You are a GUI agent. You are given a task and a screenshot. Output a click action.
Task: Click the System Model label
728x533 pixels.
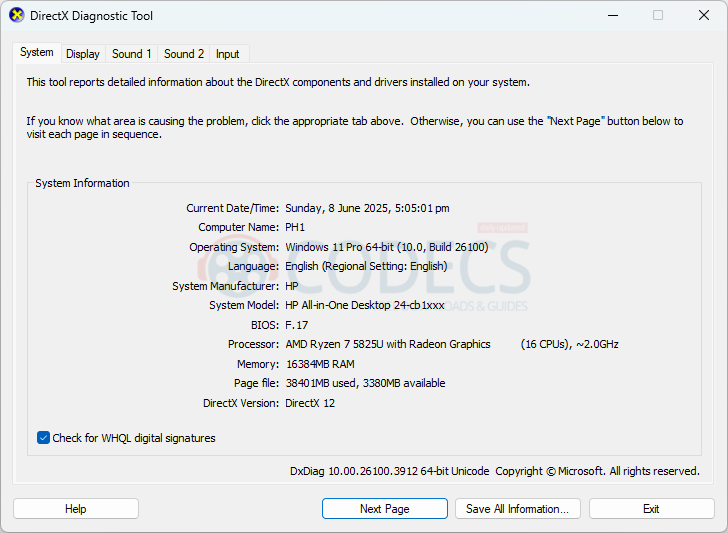(x=244, y=305)
